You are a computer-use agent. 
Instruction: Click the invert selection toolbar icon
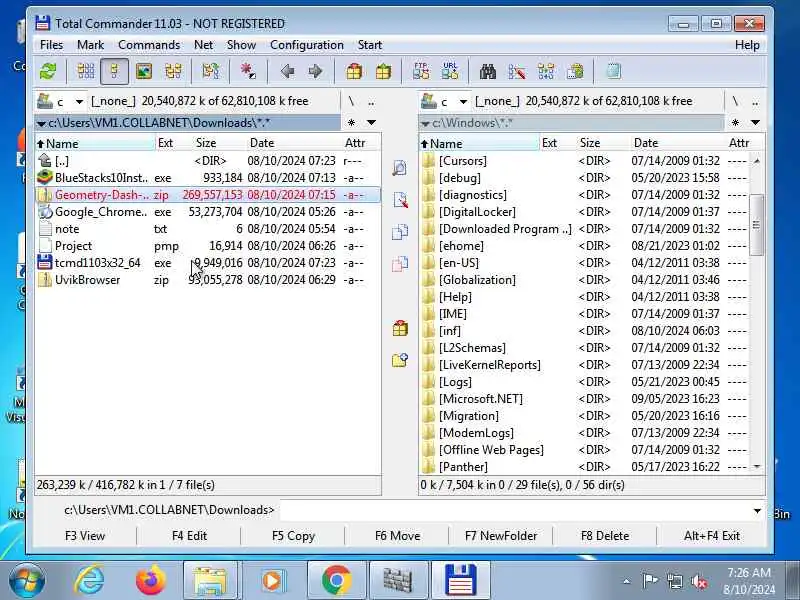coord(248,71)
